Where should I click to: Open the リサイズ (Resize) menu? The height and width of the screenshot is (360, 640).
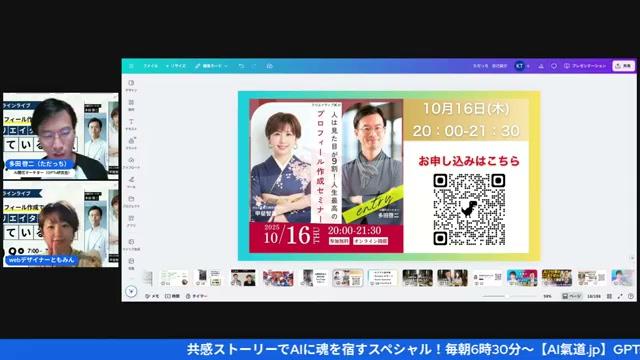tap(176, 66)
